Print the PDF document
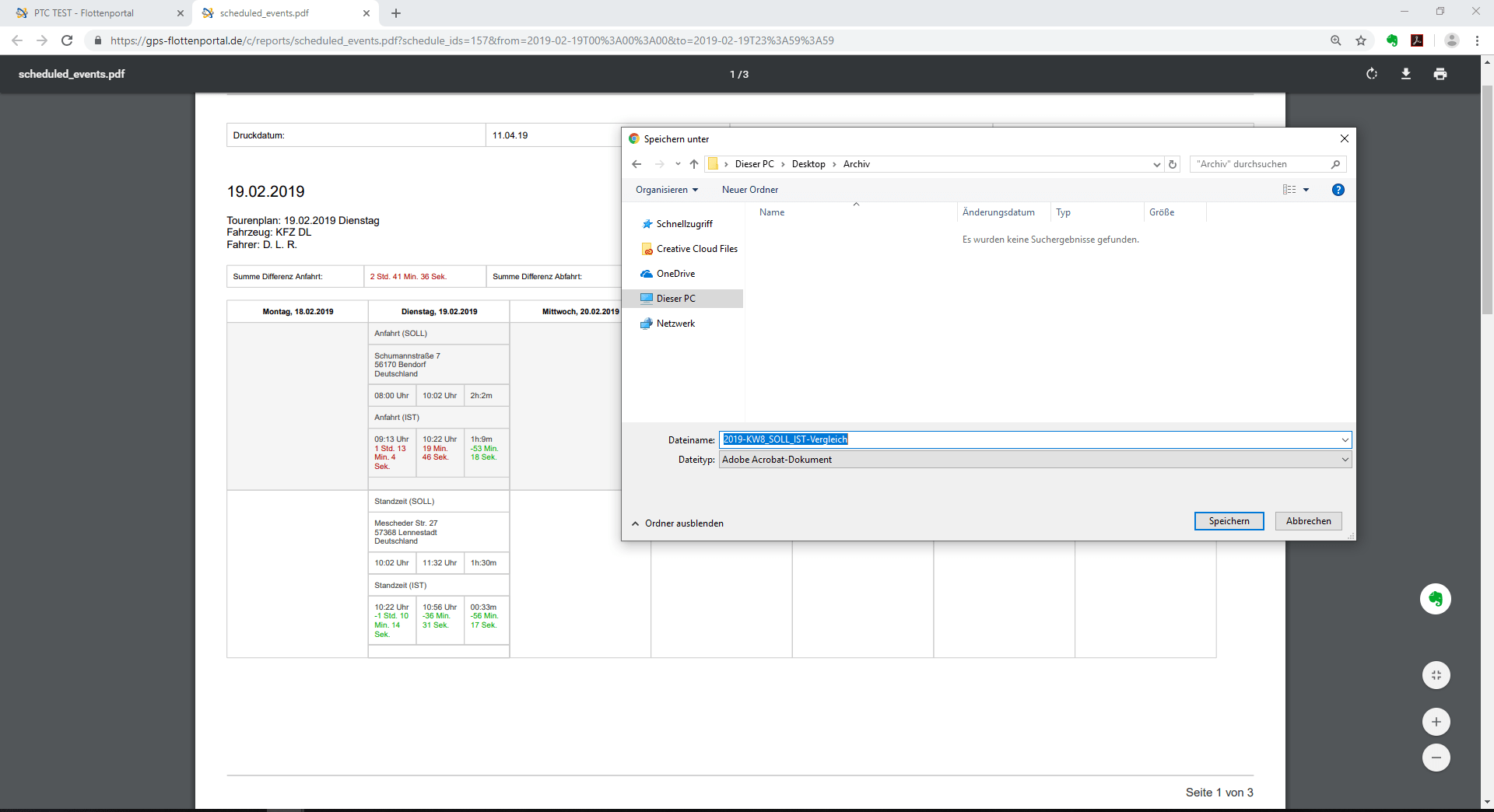 [x=1440, y=74]
